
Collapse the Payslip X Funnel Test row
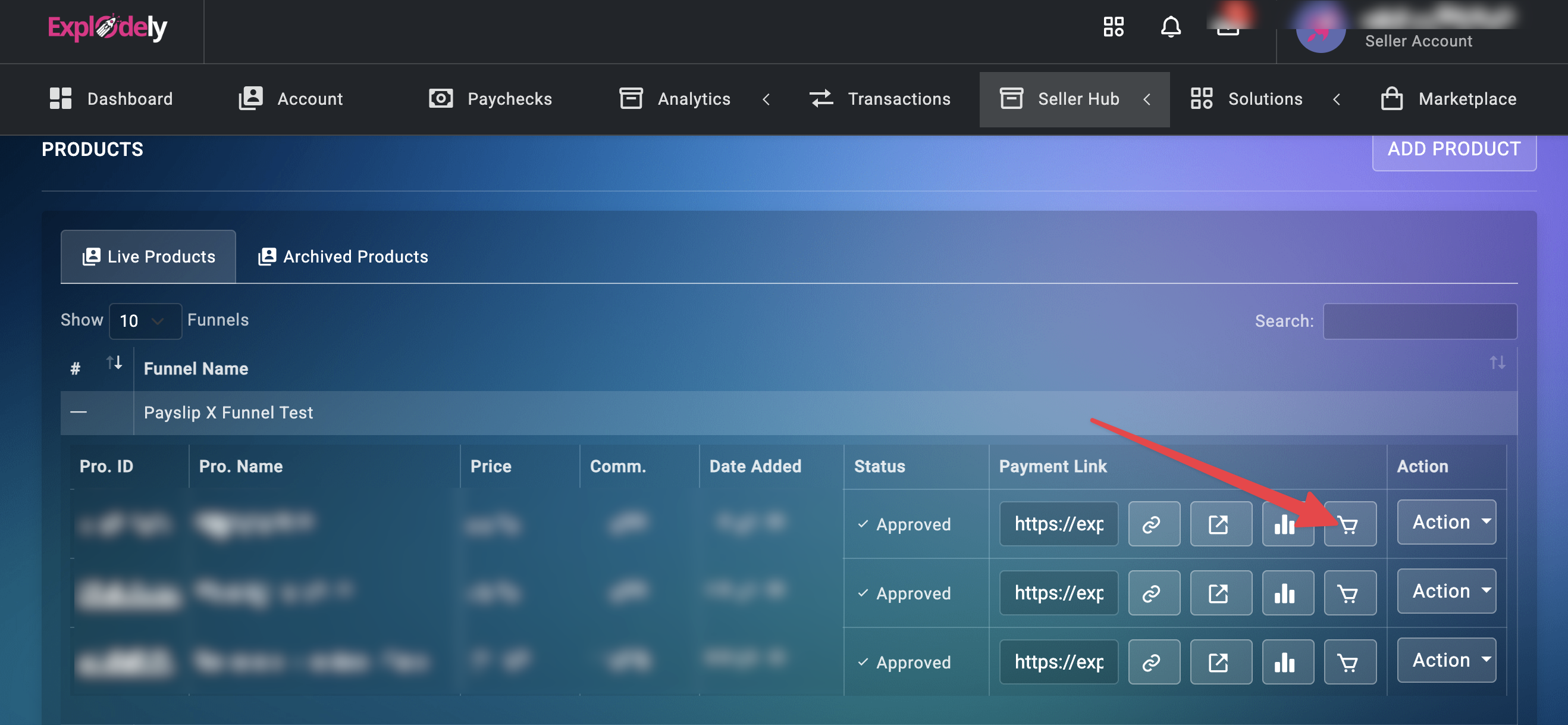click(x=79, y=412)
